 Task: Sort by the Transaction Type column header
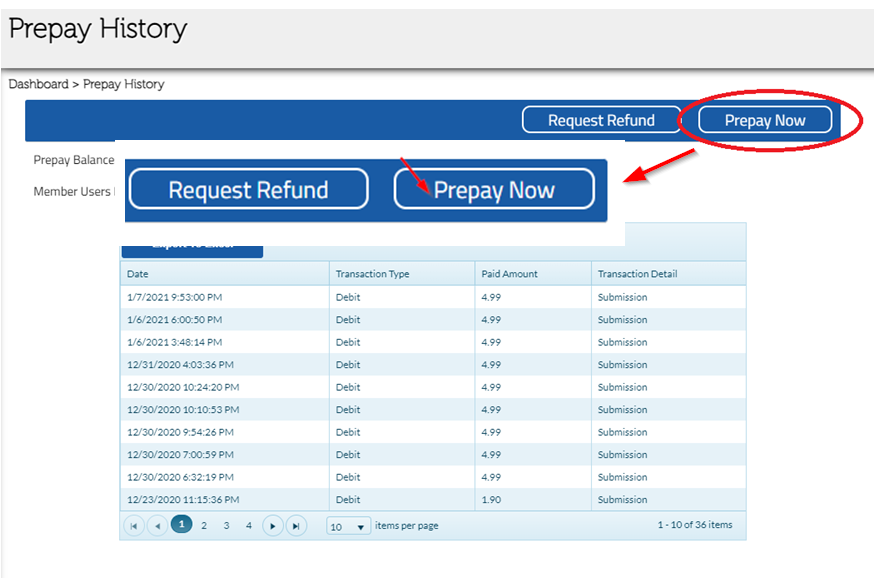click(x=372, y=274)
